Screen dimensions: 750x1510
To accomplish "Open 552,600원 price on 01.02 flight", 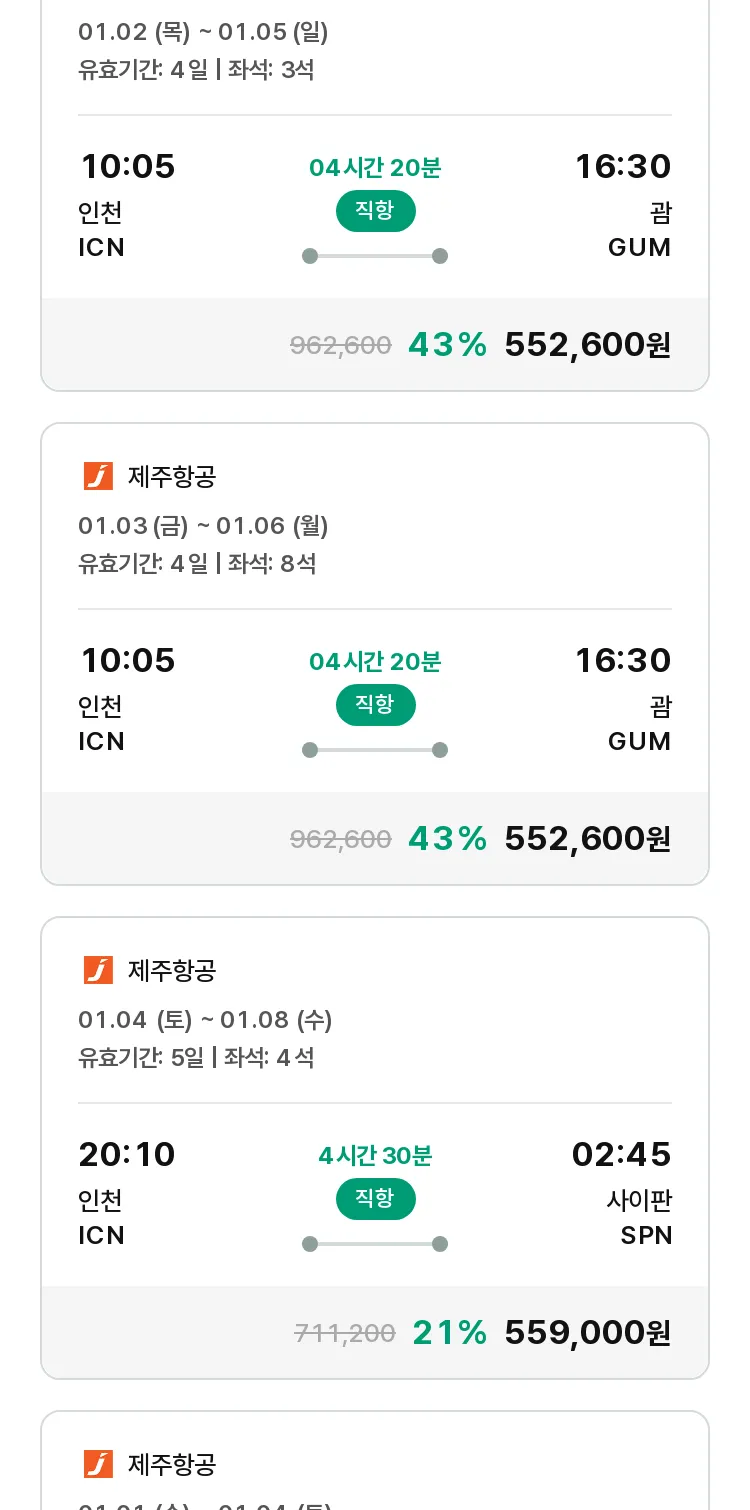I will [588, 345].
